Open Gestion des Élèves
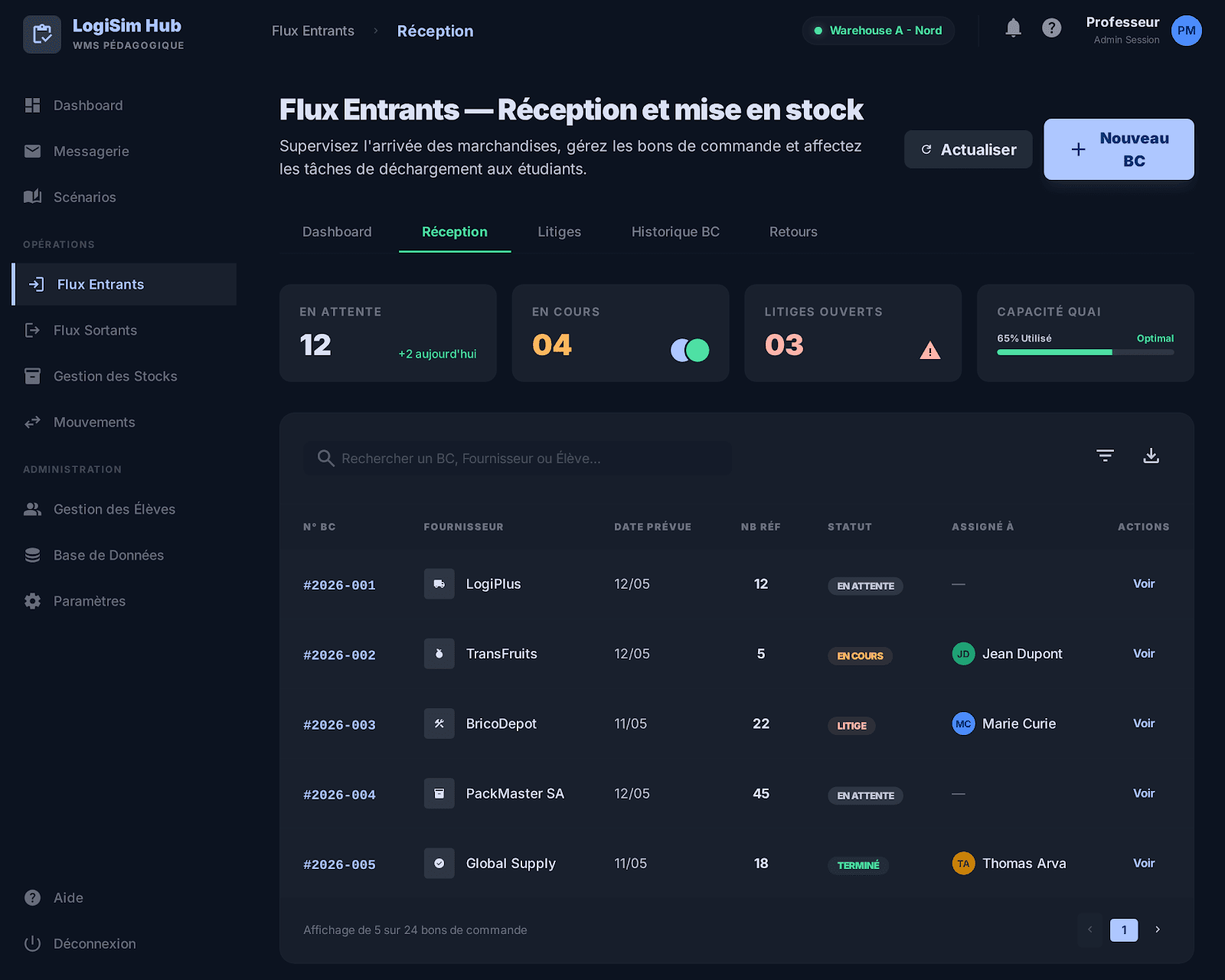Image resolution: width=1225 pixels, height=980 pixels. coord(124,510)
